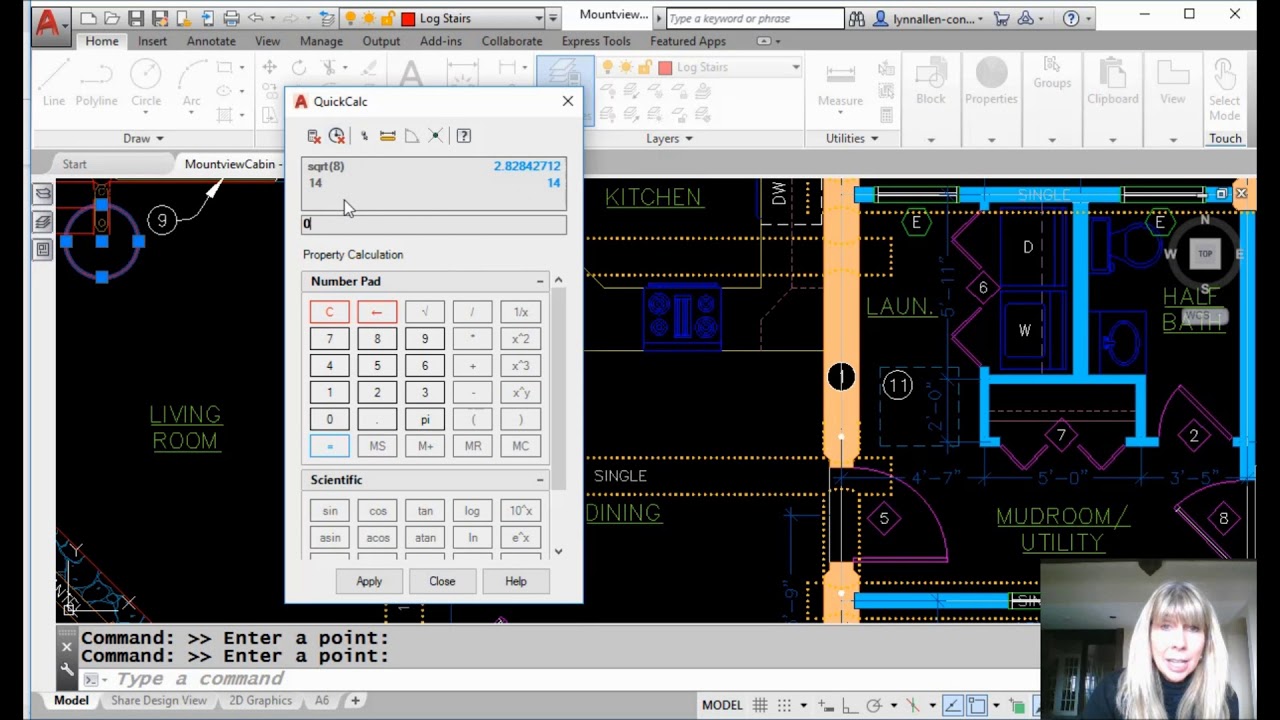Collapse the Scientific section in QuickCalc
Screen dimensions: 1280x720
click(540, 480)
